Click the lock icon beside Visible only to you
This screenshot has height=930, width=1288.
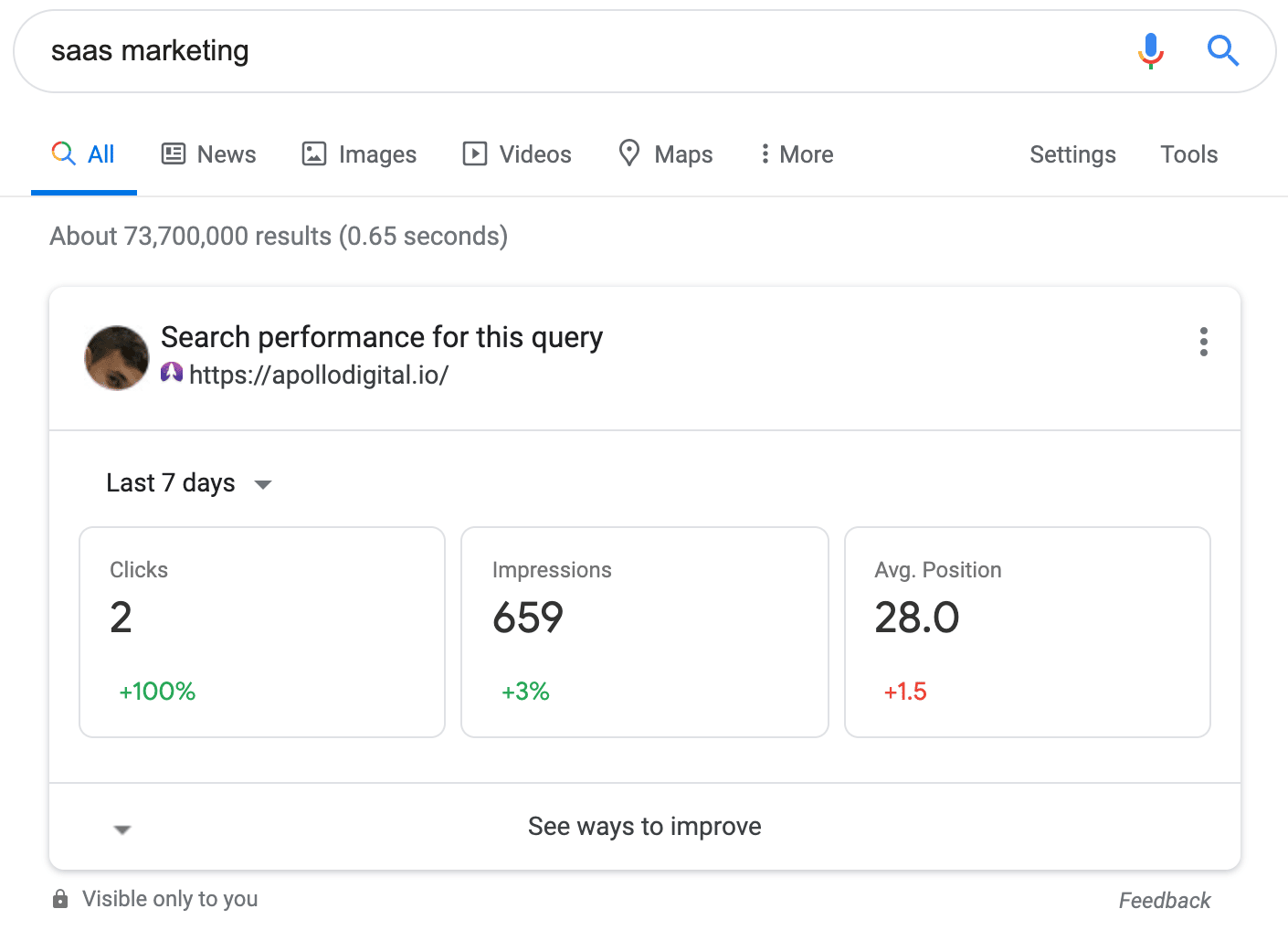(x=60, y=899)
